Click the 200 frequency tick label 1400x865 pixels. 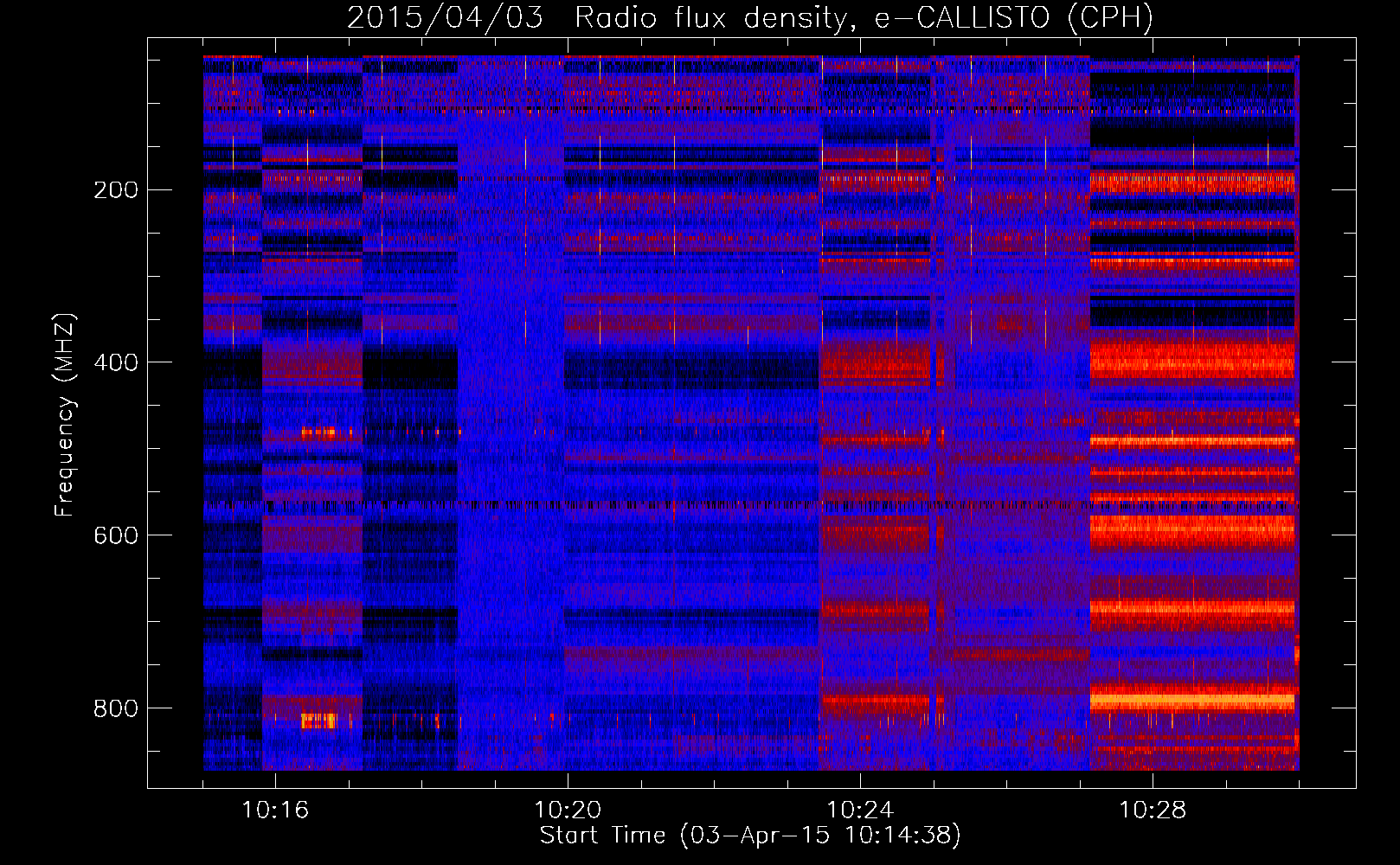[x=116, y=190]
